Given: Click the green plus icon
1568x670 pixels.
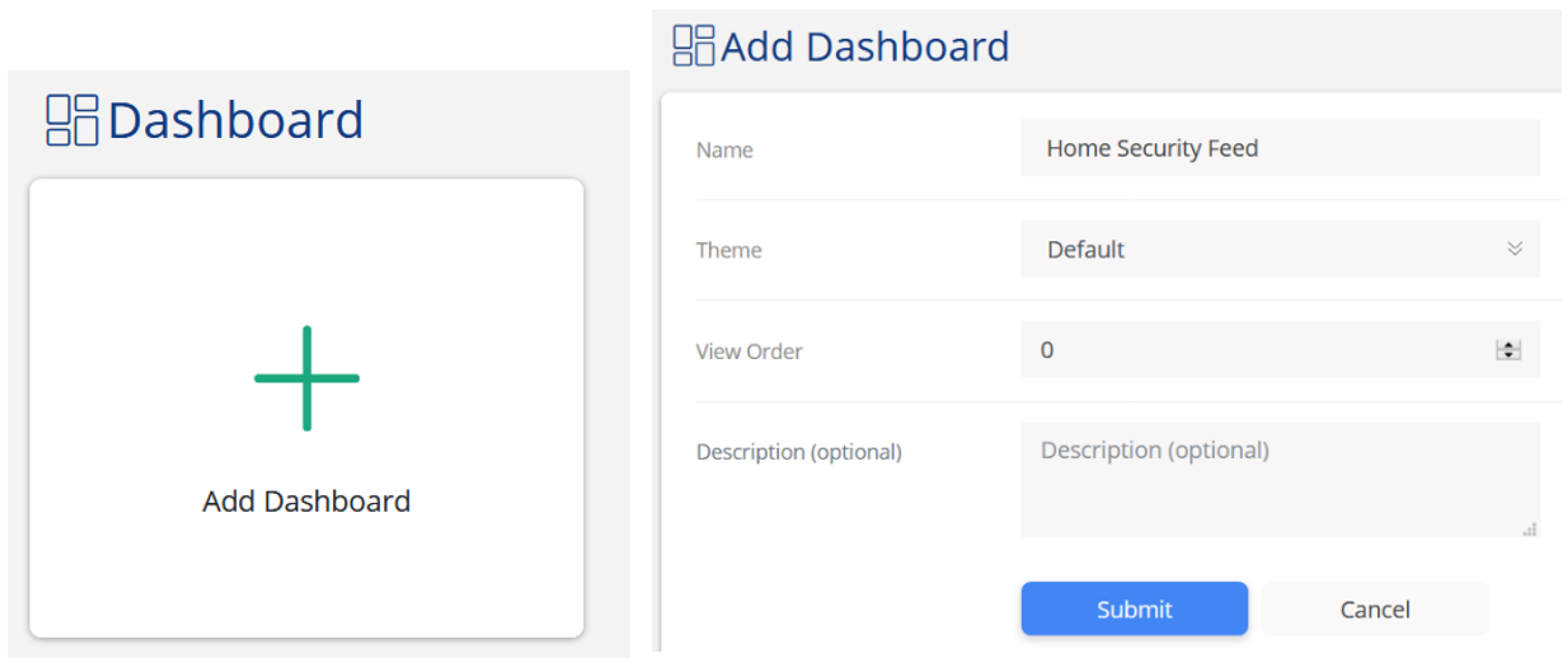Looking at the screenshot, I should [307, 378].
